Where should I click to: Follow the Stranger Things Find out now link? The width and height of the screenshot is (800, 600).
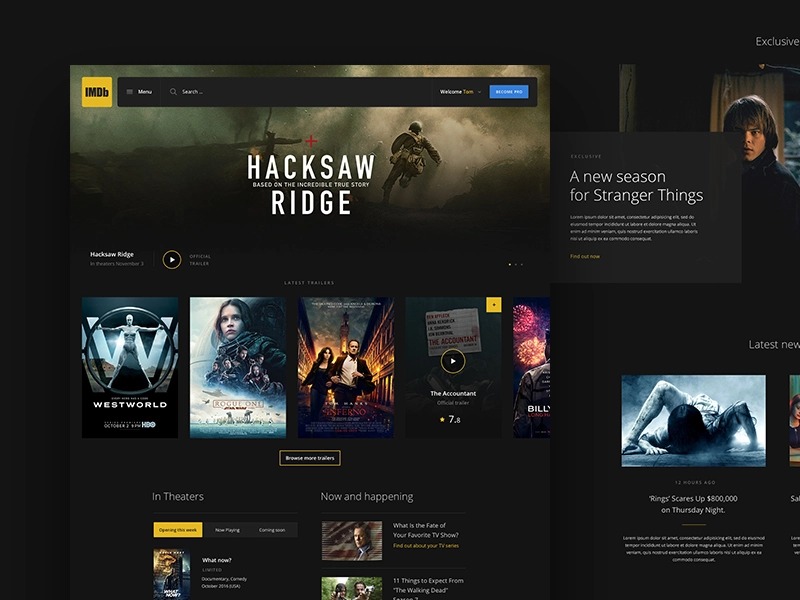click(585, 256)
